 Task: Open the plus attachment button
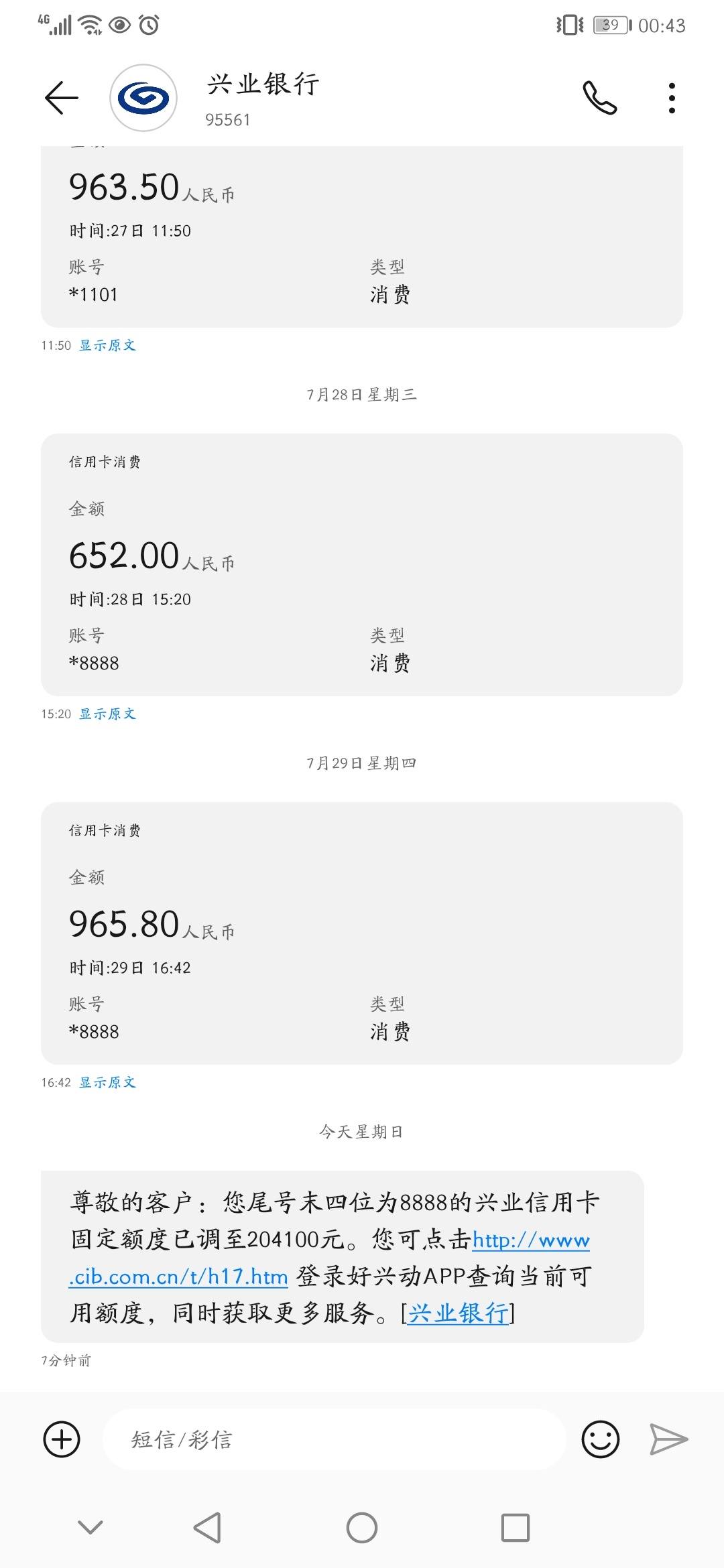(62, 1439)
